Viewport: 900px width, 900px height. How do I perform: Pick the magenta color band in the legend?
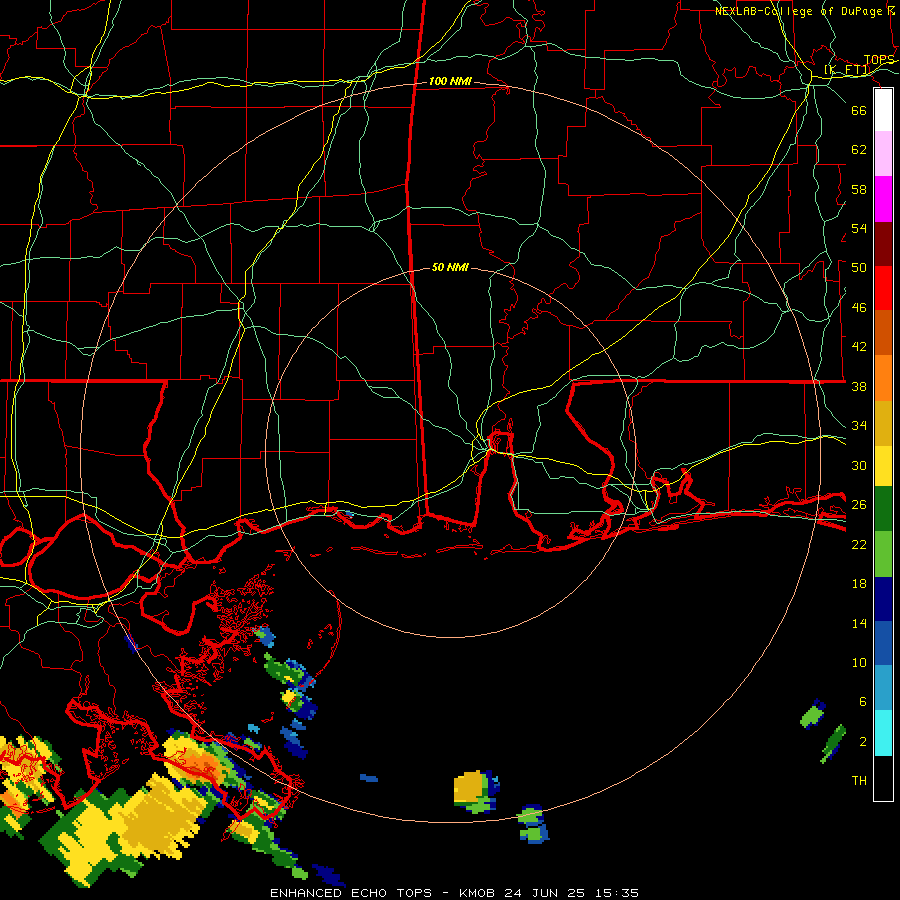click(x=883, y=199)
